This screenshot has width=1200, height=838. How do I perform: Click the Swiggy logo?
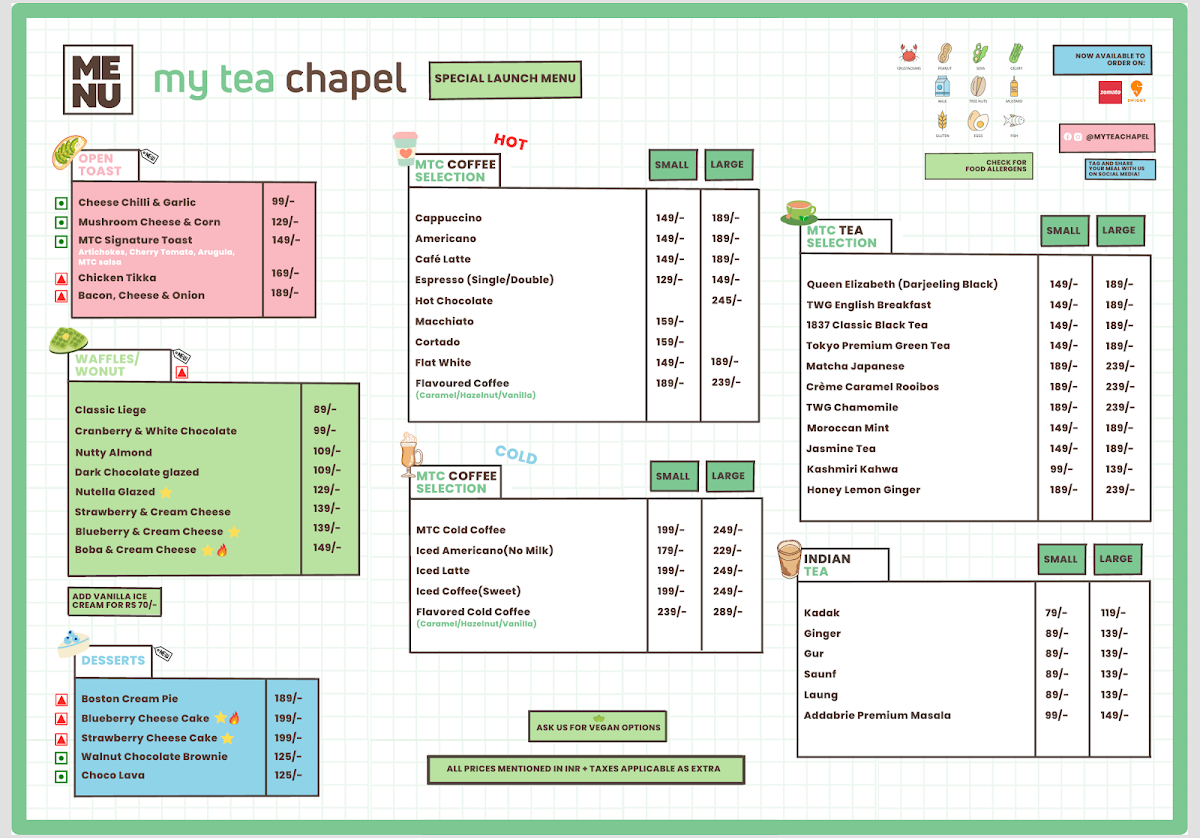tap(1136, 92)
